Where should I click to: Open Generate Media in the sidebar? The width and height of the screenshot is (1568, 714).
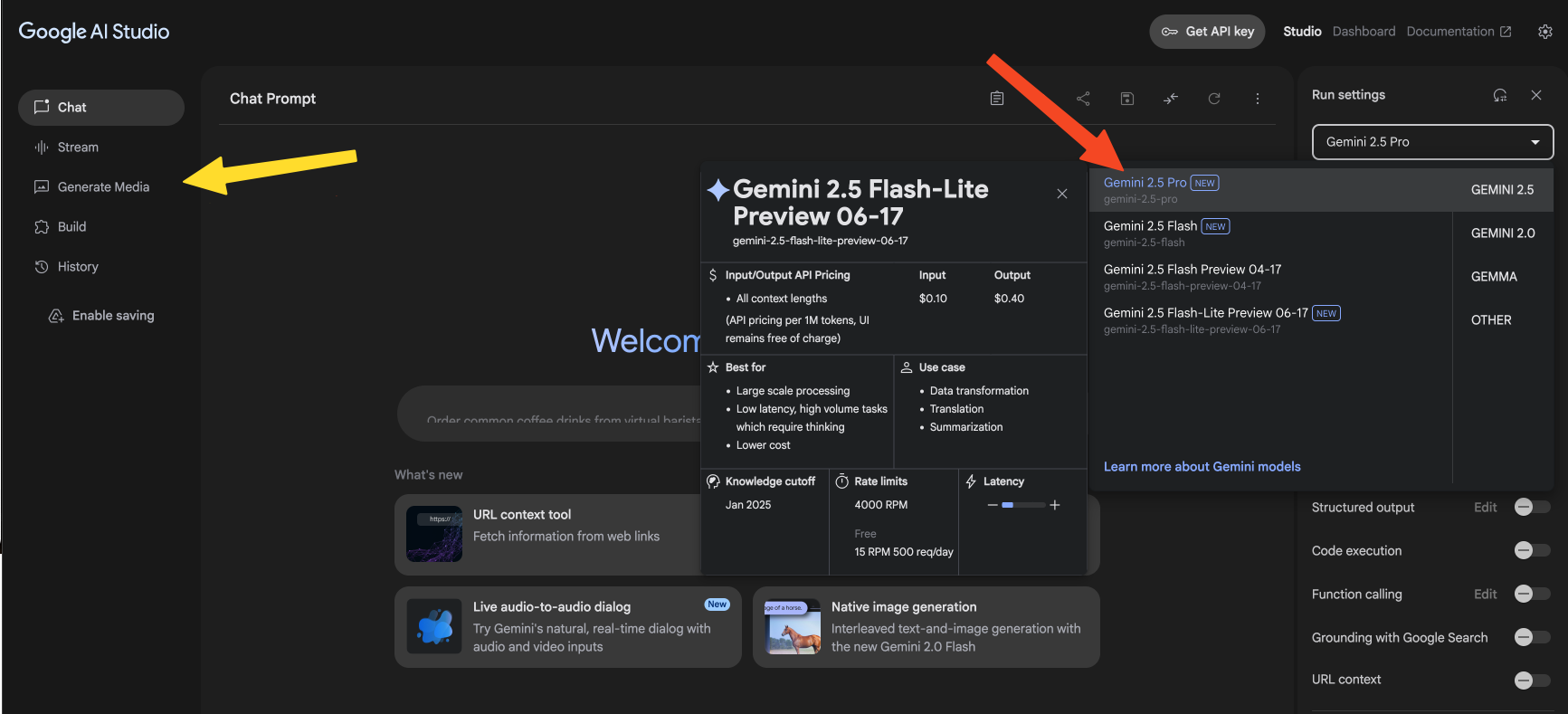(x=101, y=187)
